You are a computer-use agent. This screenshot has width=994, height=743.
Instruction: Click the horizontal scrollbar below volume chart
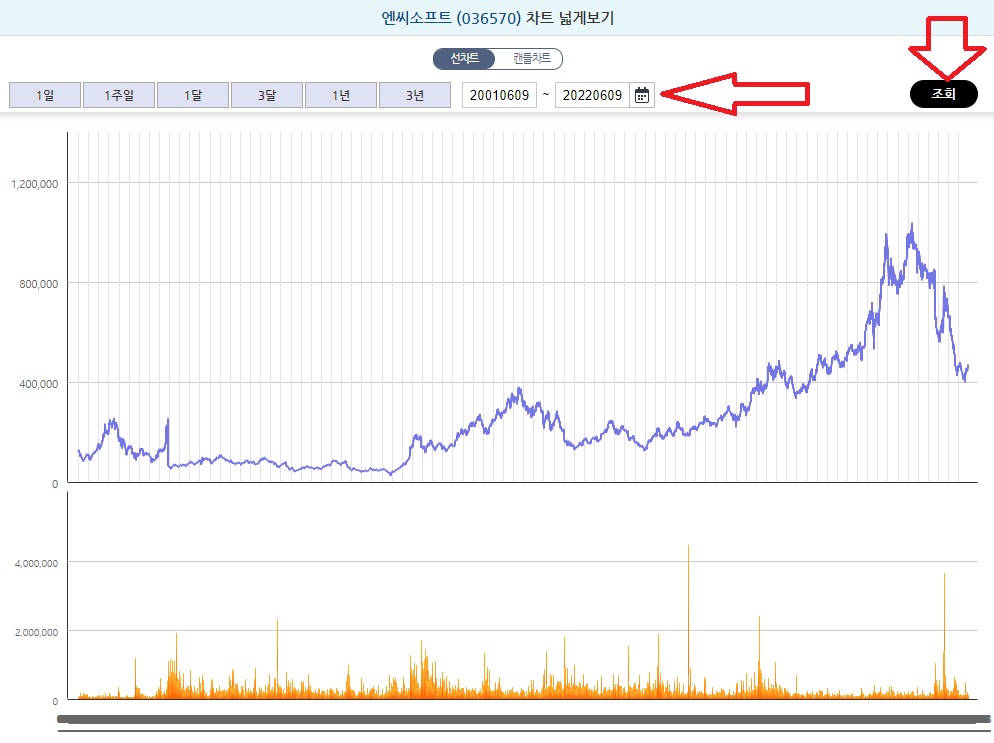tap(520, 719)
